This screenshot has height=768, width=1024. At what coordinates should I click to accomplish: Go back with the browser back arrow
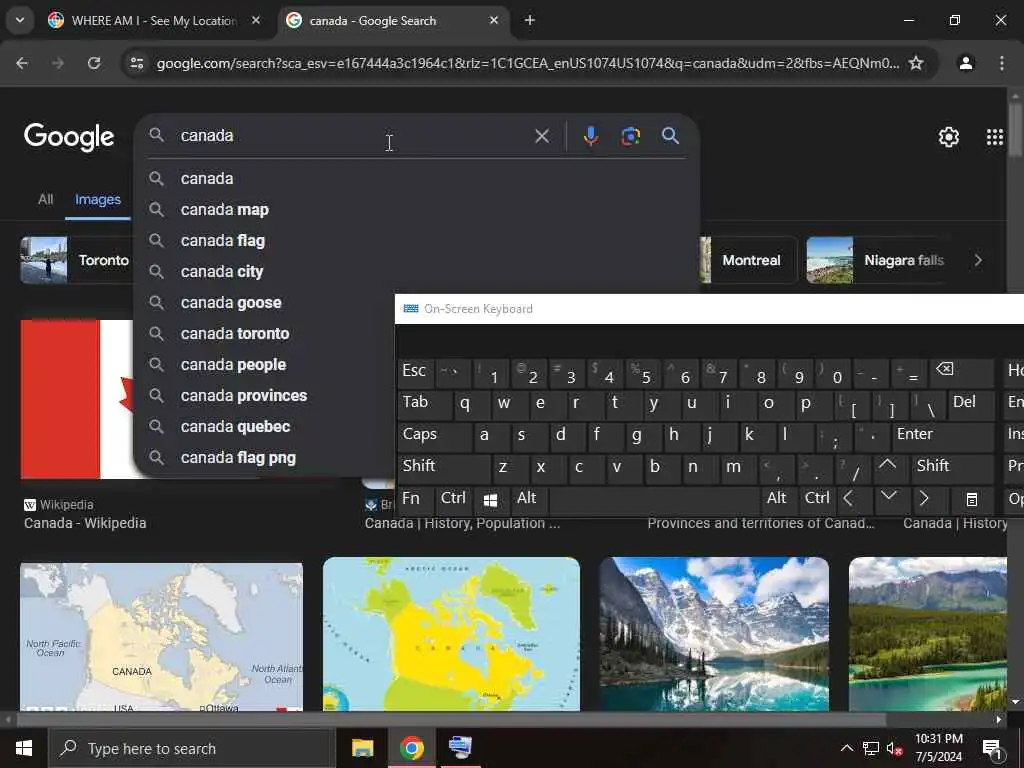coord(22,63)
